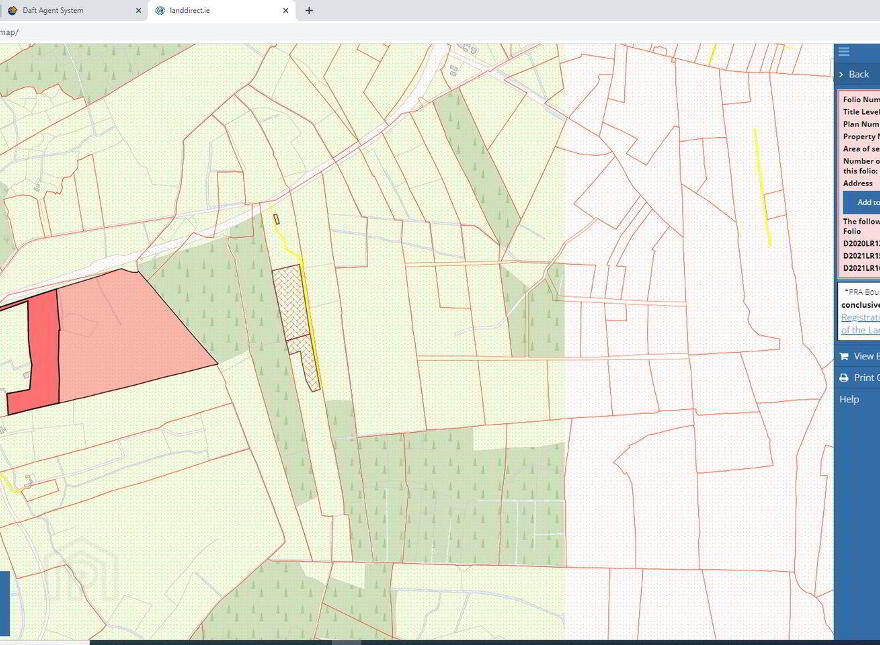Open the hamburger menu in the sidebar
Viewport: 880px width, 645px height.
pos(844,52)
